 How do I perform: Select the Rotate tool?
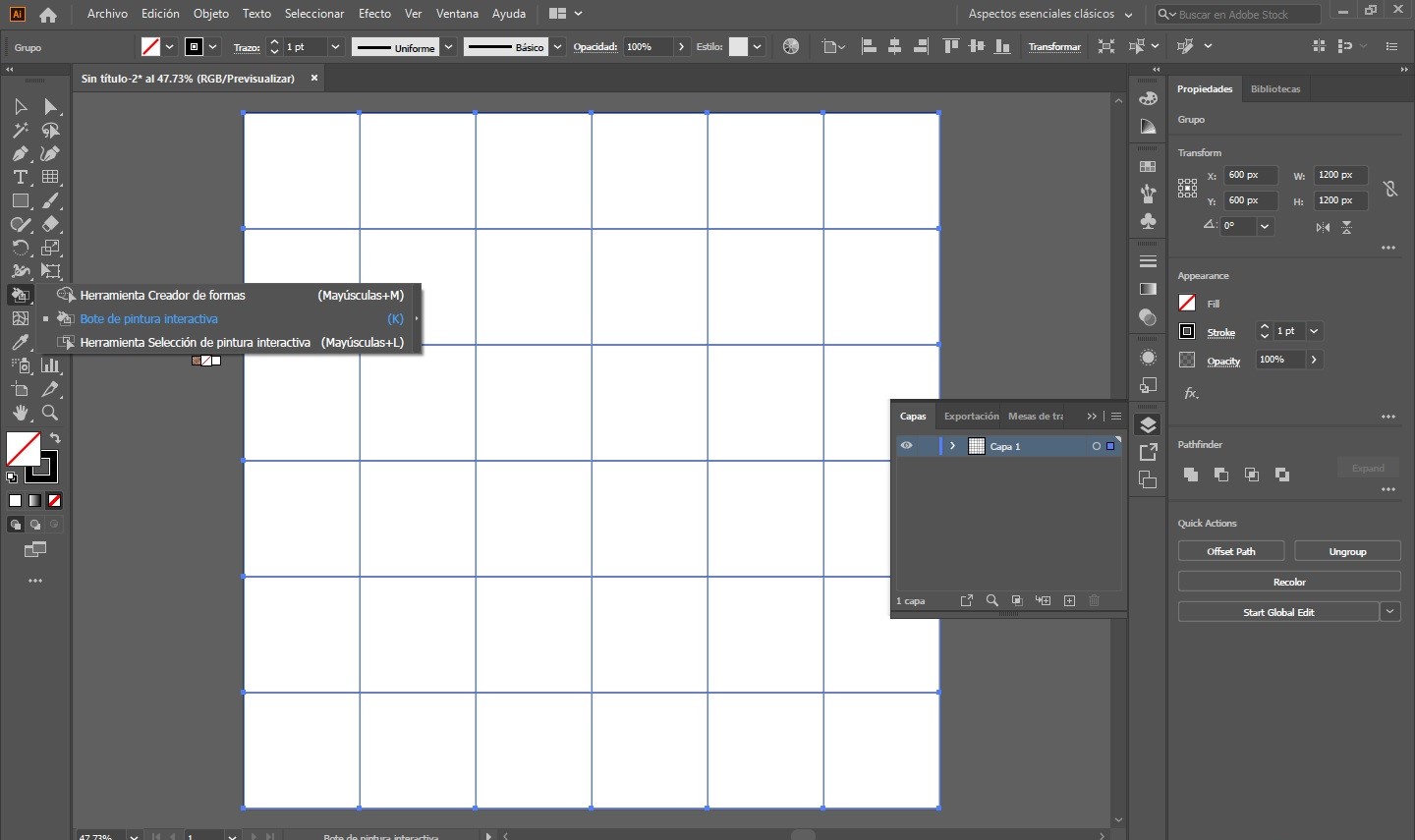(x=21, y=248)
